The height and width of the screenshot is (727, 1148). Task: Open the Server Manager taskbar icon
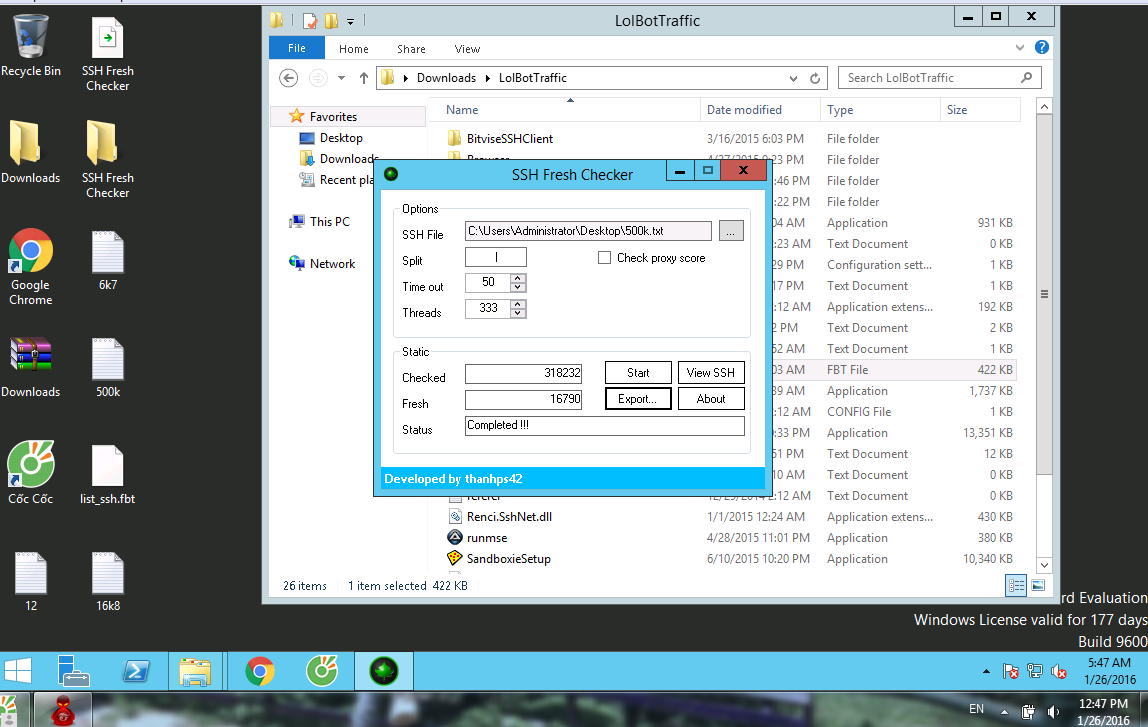click(x=73, y=670)
